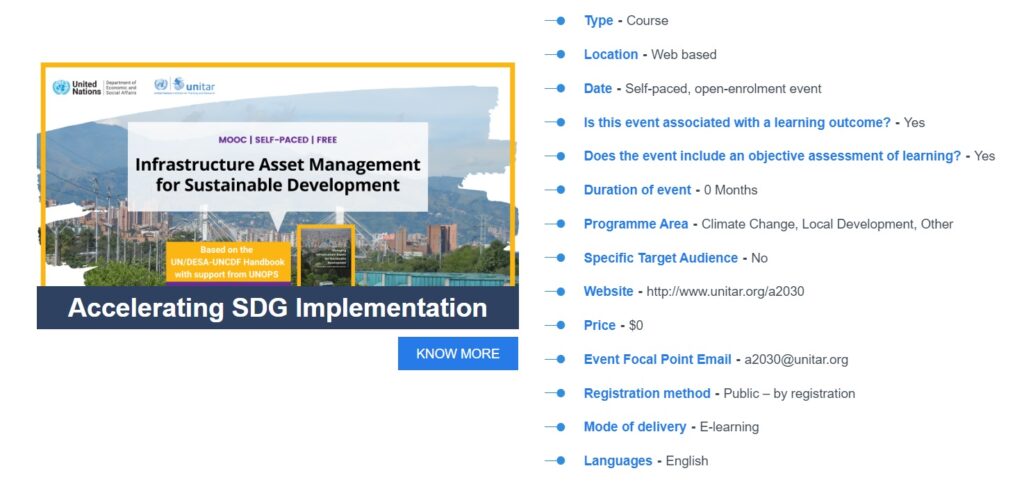Open the Accelerating SDG Implementation banner title
Image resolution: width=1024 pixels, height=482 pixels.
pos(277,308)
